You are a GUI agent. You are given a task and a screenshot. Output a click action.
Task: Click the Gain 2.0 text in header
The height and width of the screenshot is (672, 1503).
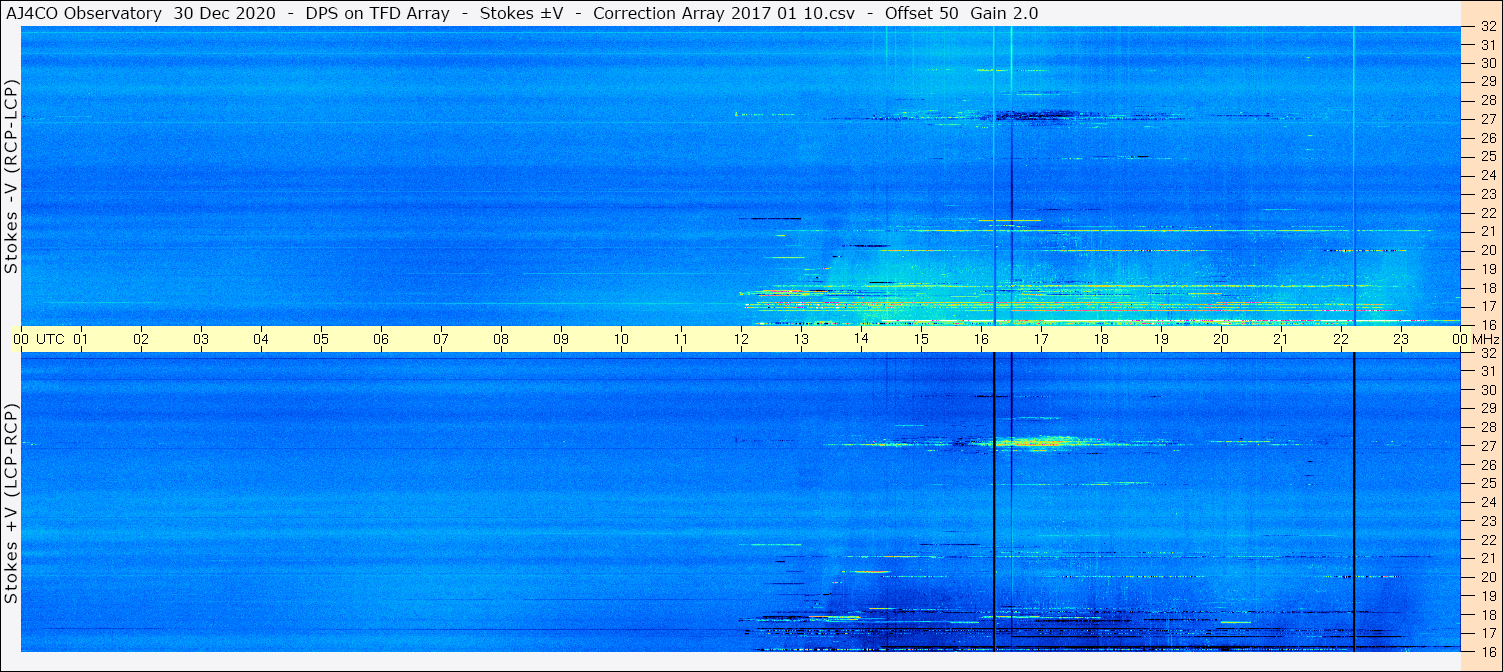pyautogui.click(x=1004, y=13)
